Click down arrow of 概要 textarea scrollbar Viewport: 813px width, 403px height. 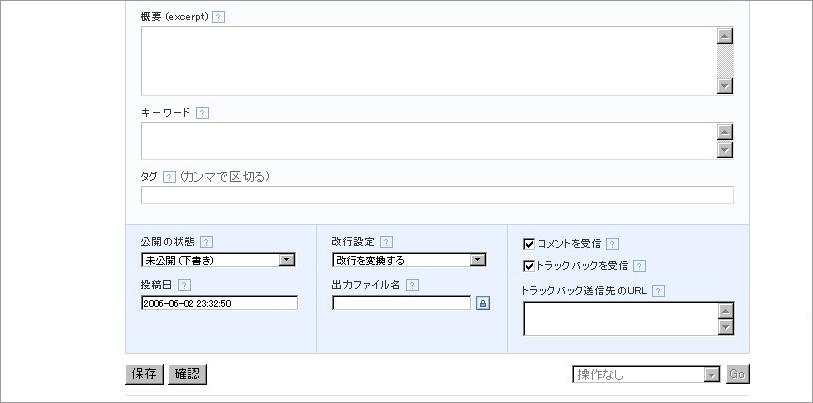pyautogui.click(x=725, y=86)
